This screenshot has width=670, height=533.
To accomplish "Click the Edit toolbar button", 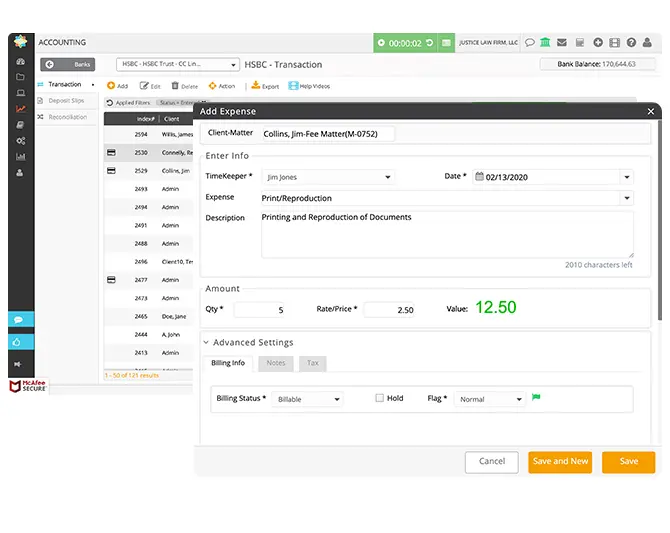I will 150,86.
